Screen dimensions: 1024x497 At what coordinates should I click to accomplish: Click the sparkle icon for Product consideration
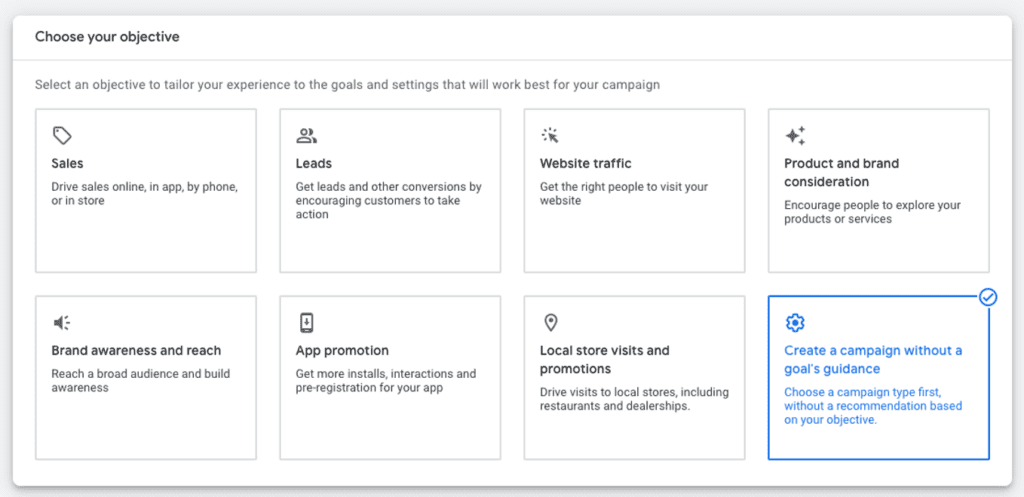795,136
